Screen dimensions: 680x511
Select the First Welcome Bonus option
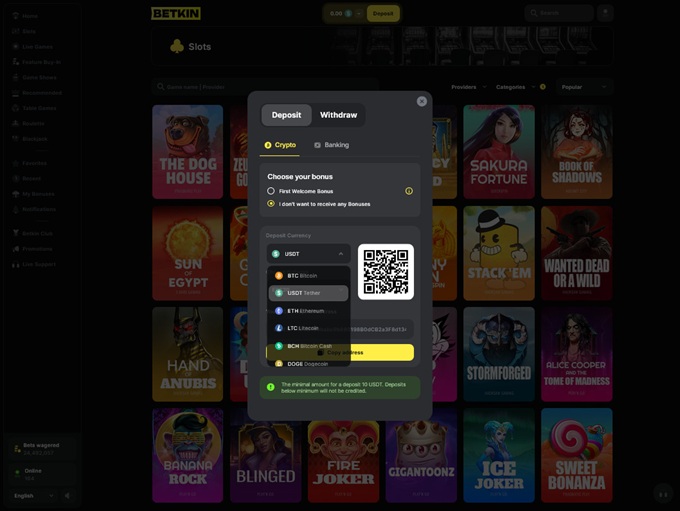pyautogui.click(x=271, y=191)
